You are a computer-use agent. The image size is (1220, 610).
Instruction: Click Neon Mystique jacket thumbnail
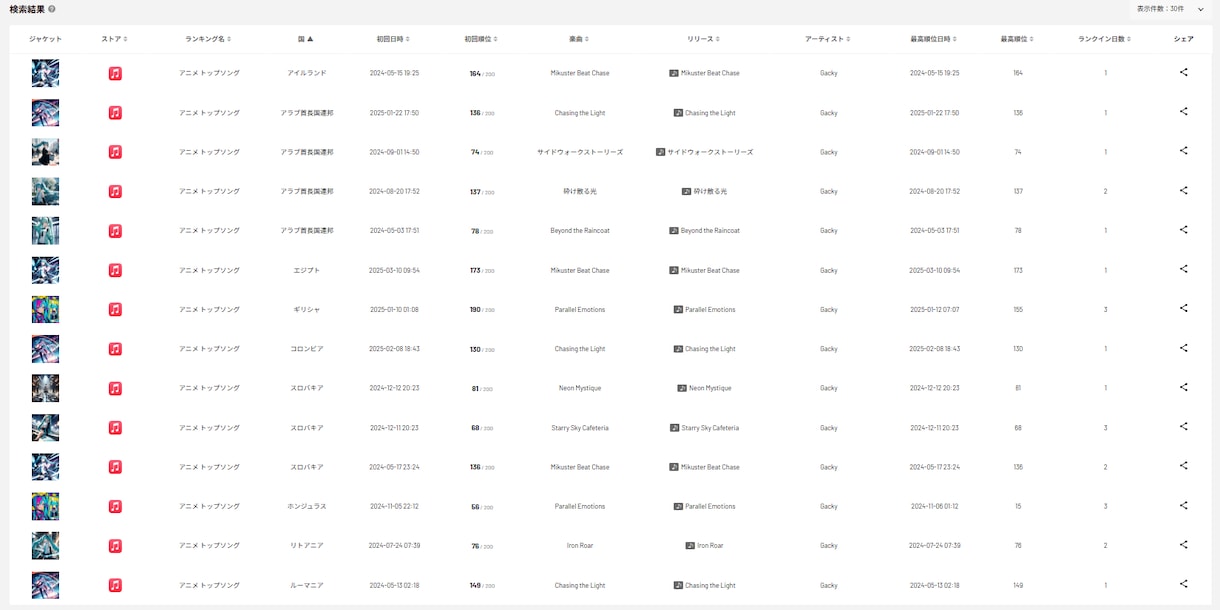[x=45, y=388]
